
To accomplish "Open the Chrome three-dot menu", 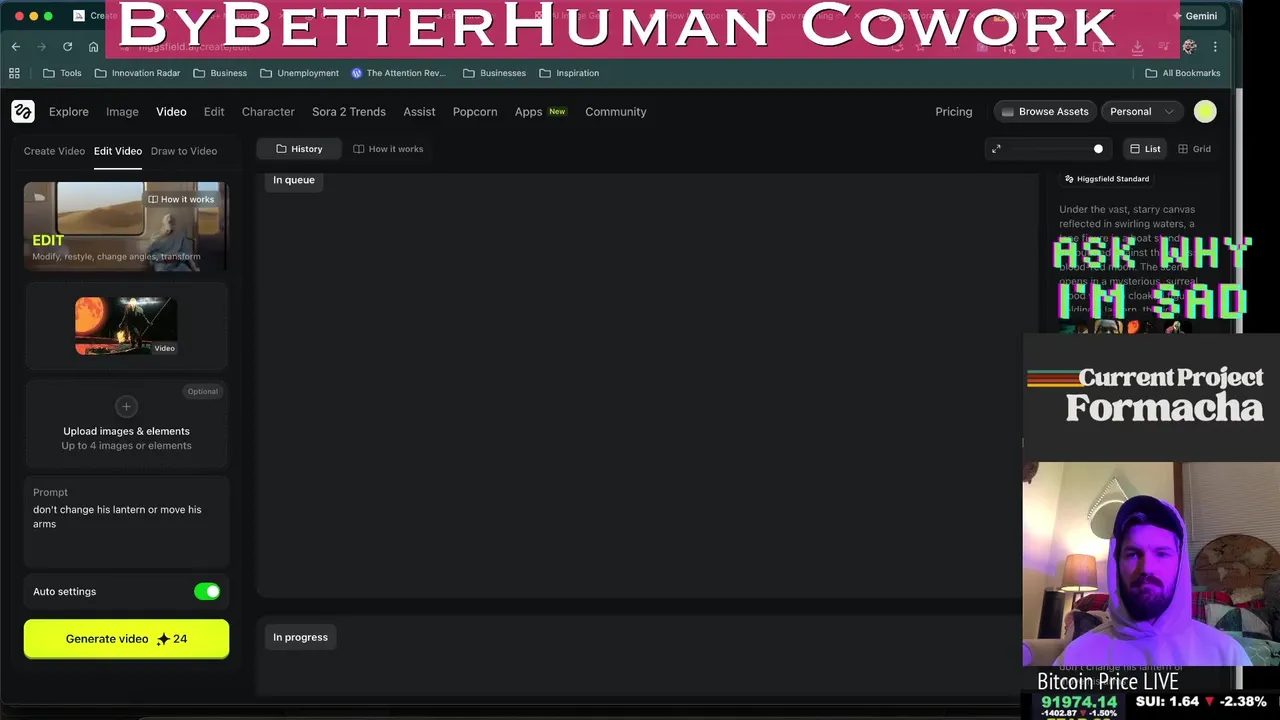I will click(1215, 47).
